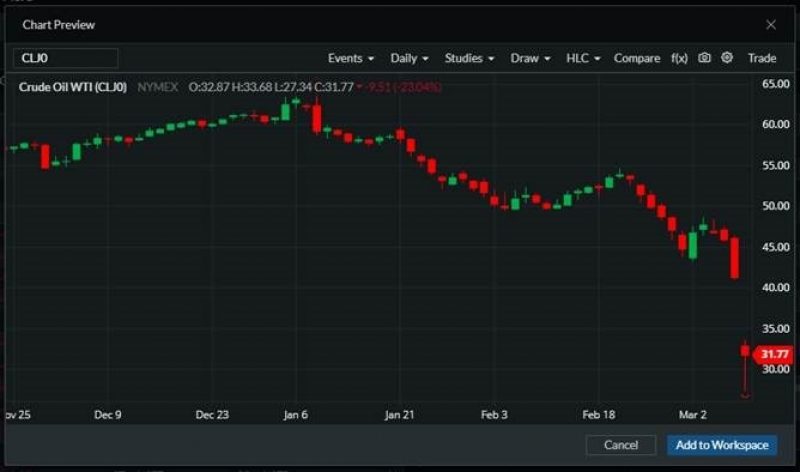
Task: Click the Trade button
Action: click(762, 58)
